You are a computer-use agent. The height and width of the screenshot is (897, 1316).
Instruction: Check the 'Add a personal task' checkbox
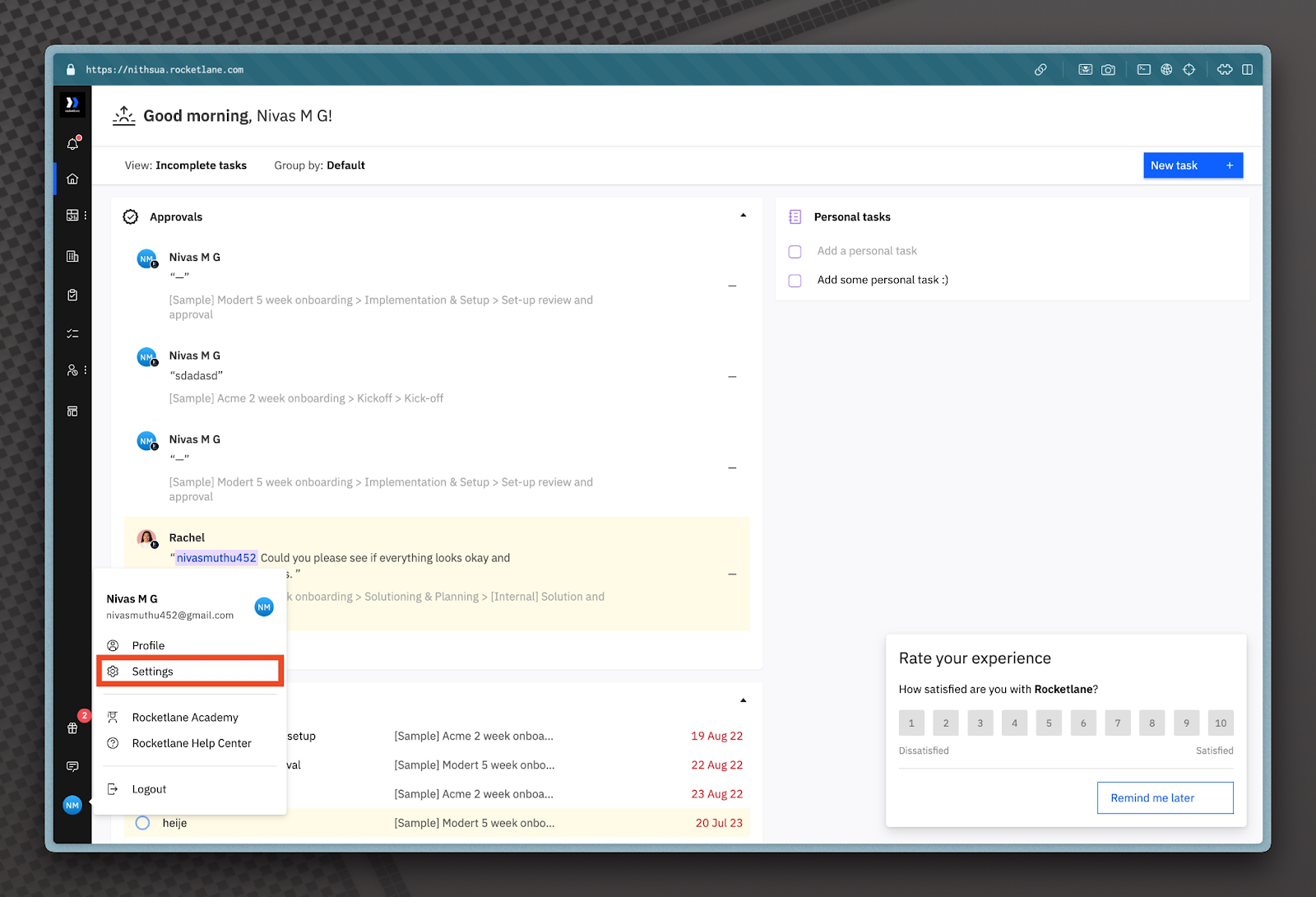click(795, 252)
